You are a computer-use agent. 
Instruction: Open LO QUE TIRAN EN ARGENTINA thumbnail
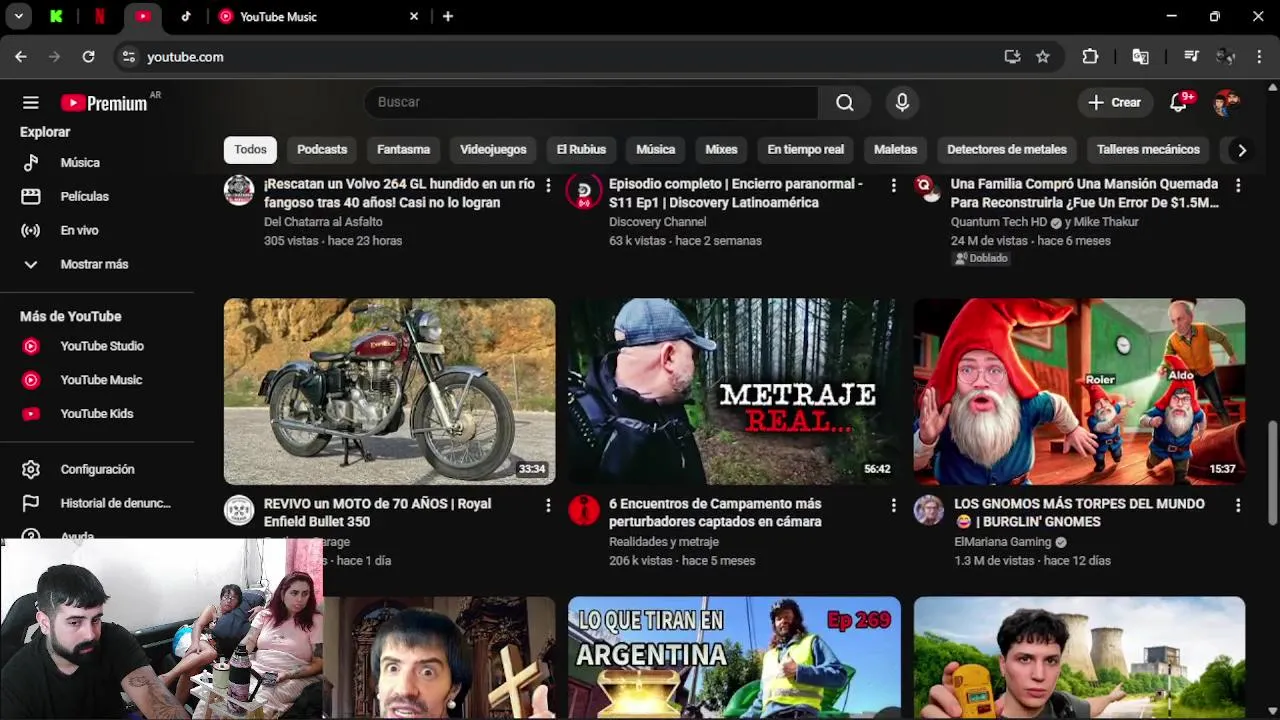pos(734,658)
